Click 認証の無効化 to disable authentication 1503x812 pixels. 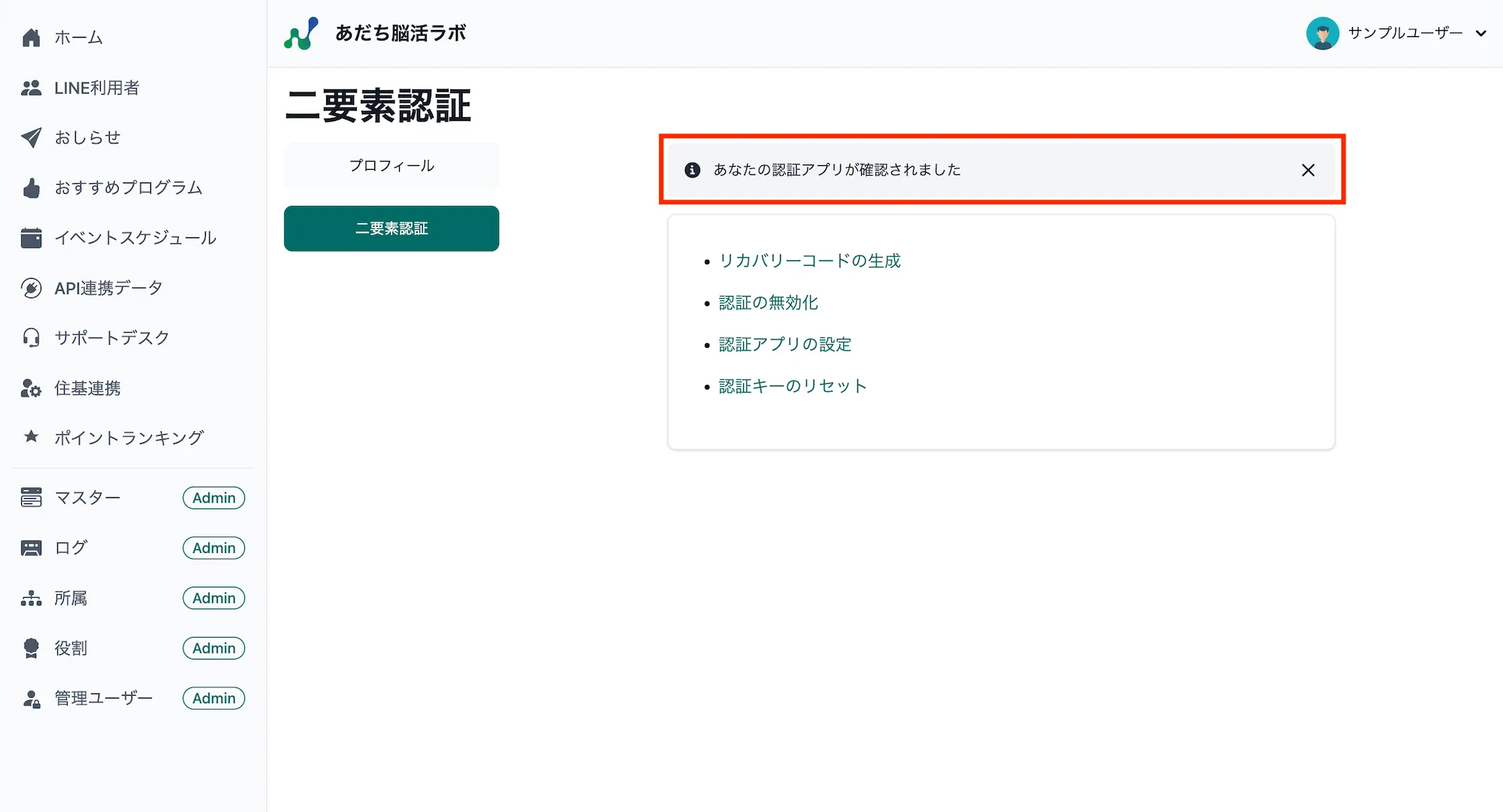[769, 303]
